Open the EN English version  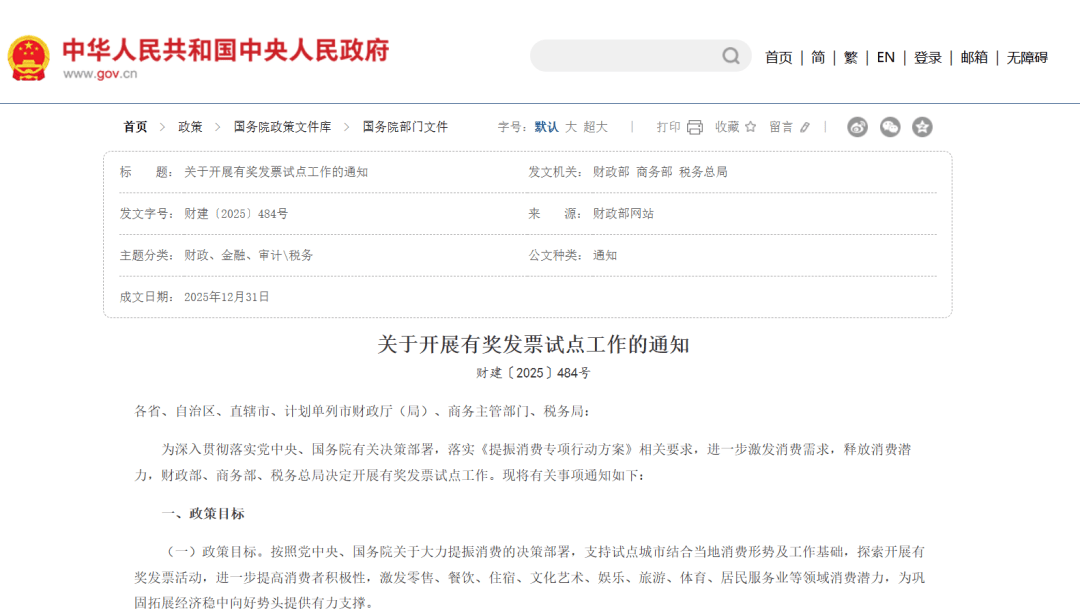click(x=885, y=58)
